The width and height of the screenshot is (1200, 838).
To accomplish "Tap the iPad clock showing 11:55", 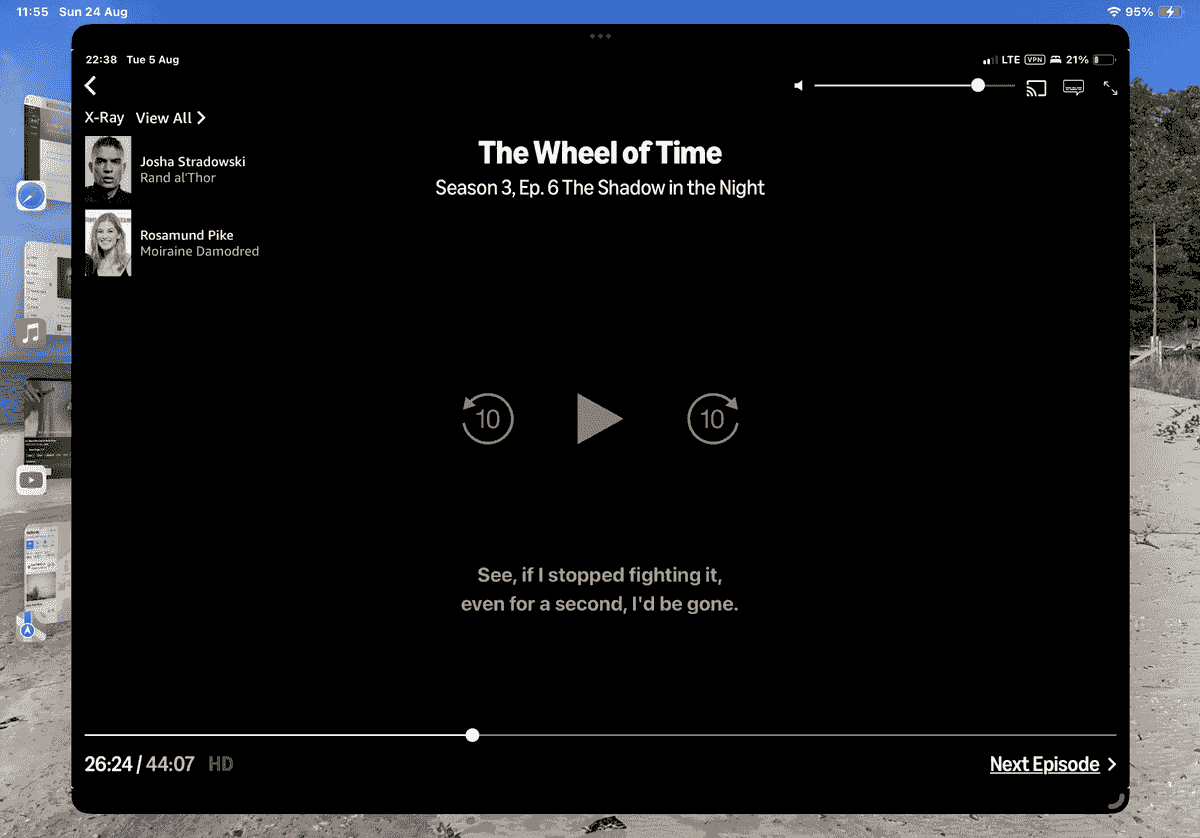I will tap(33, 12).
